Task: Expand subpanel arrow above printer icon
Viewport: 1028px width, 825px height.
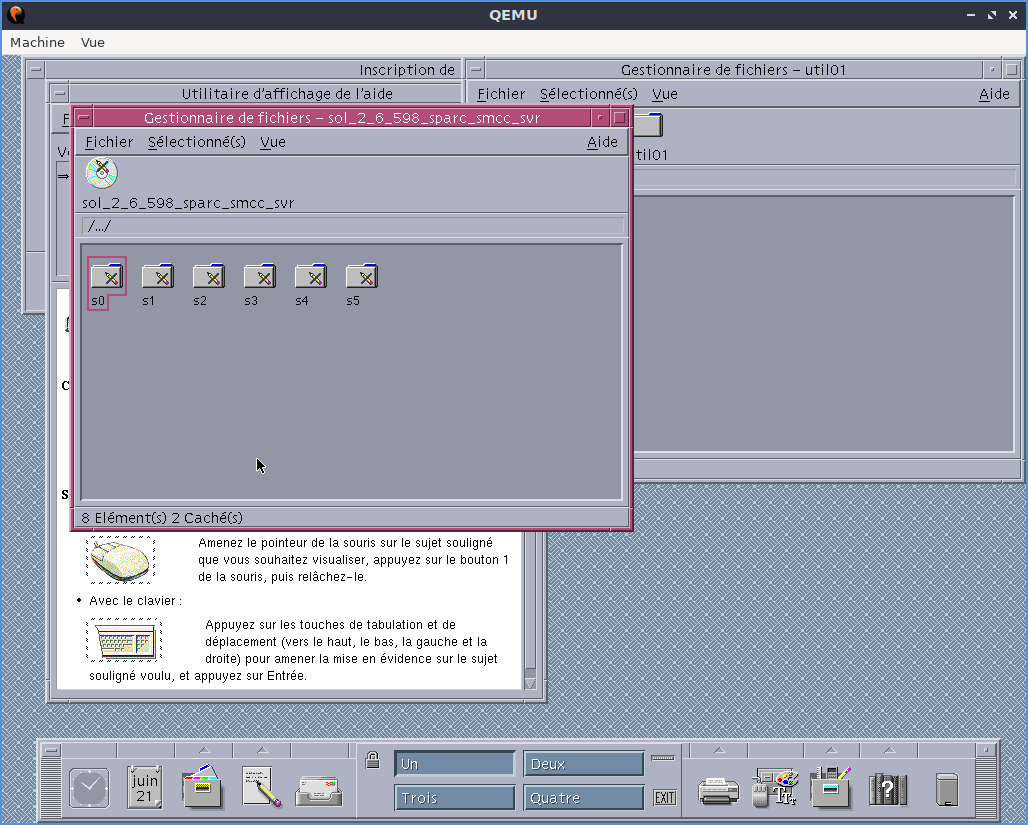Action: click(x=719, y=750)
